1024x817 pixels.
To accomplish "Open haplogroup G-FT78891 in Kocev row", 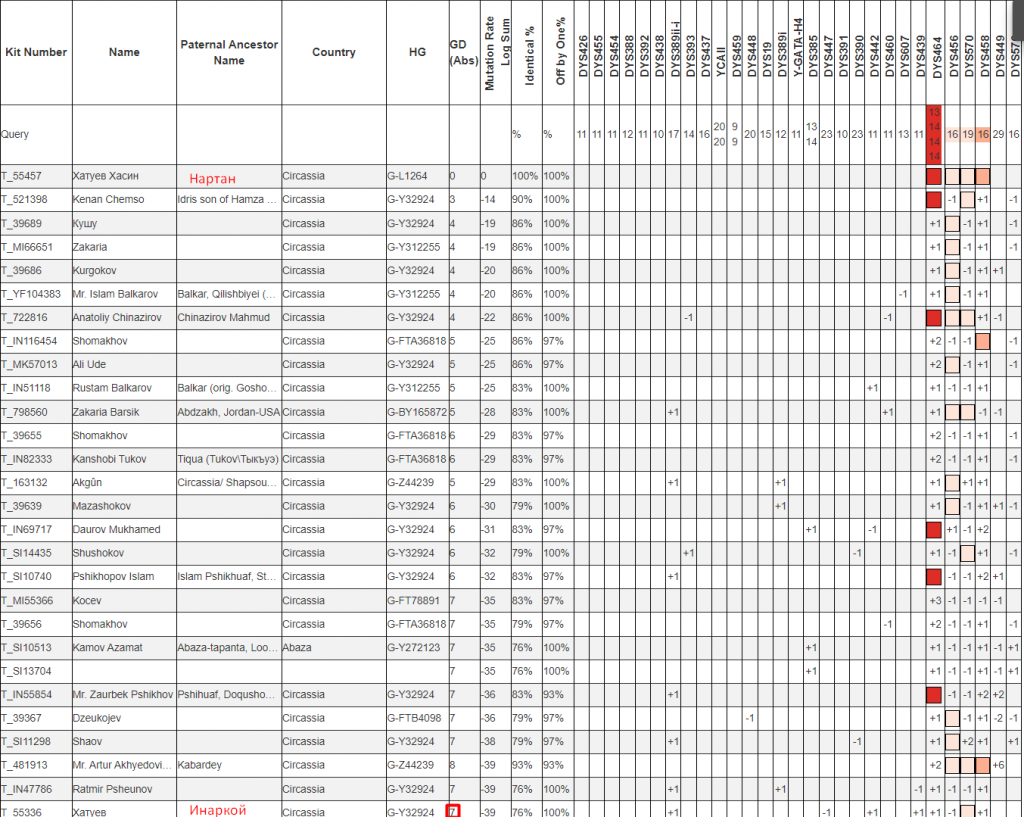I will [413, 600].
